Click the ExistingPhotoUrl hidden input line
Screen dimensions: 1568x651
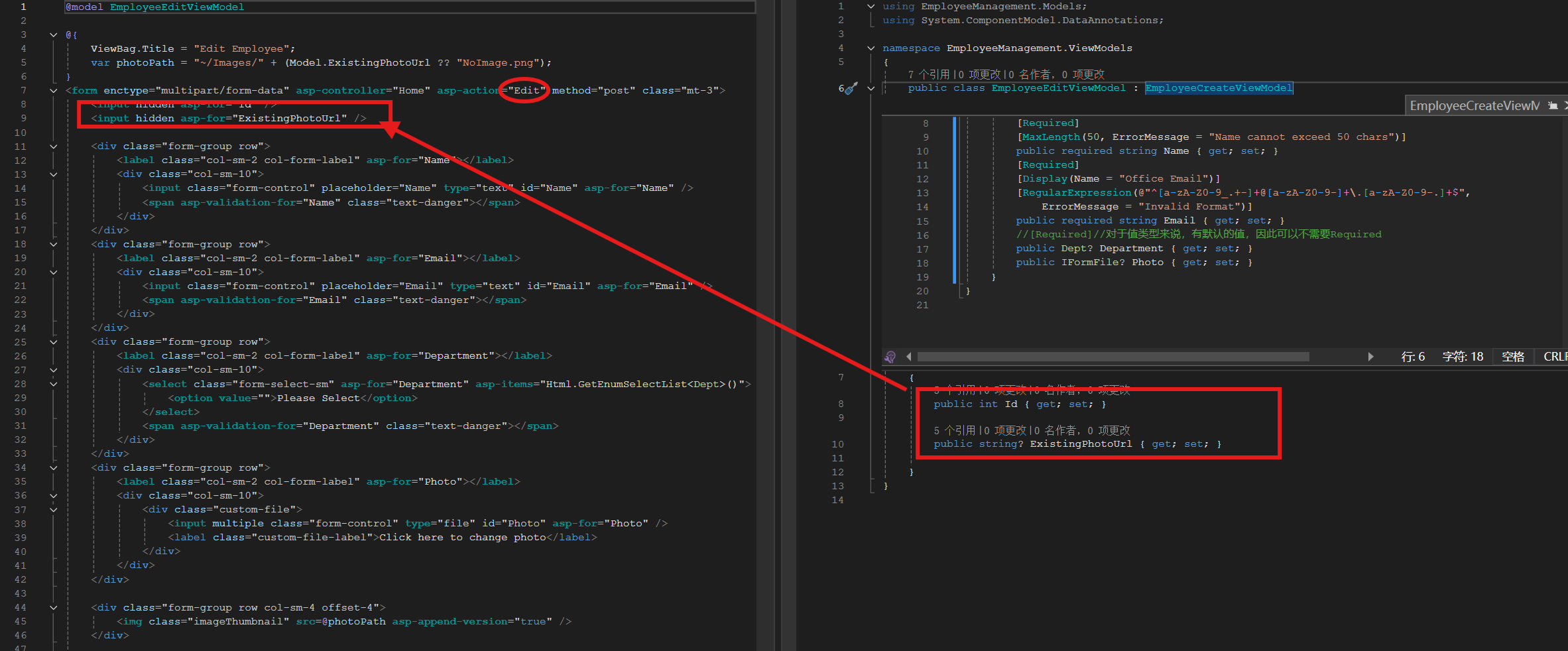[229, 118]
